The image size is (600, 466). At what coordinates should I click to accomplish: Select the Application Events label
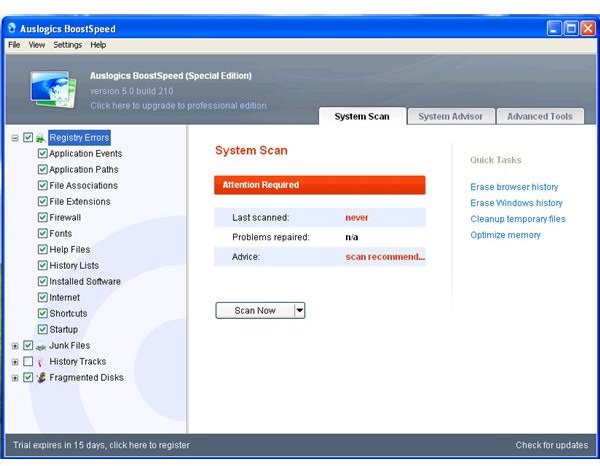pyautogui.click(x=86, y=153)
